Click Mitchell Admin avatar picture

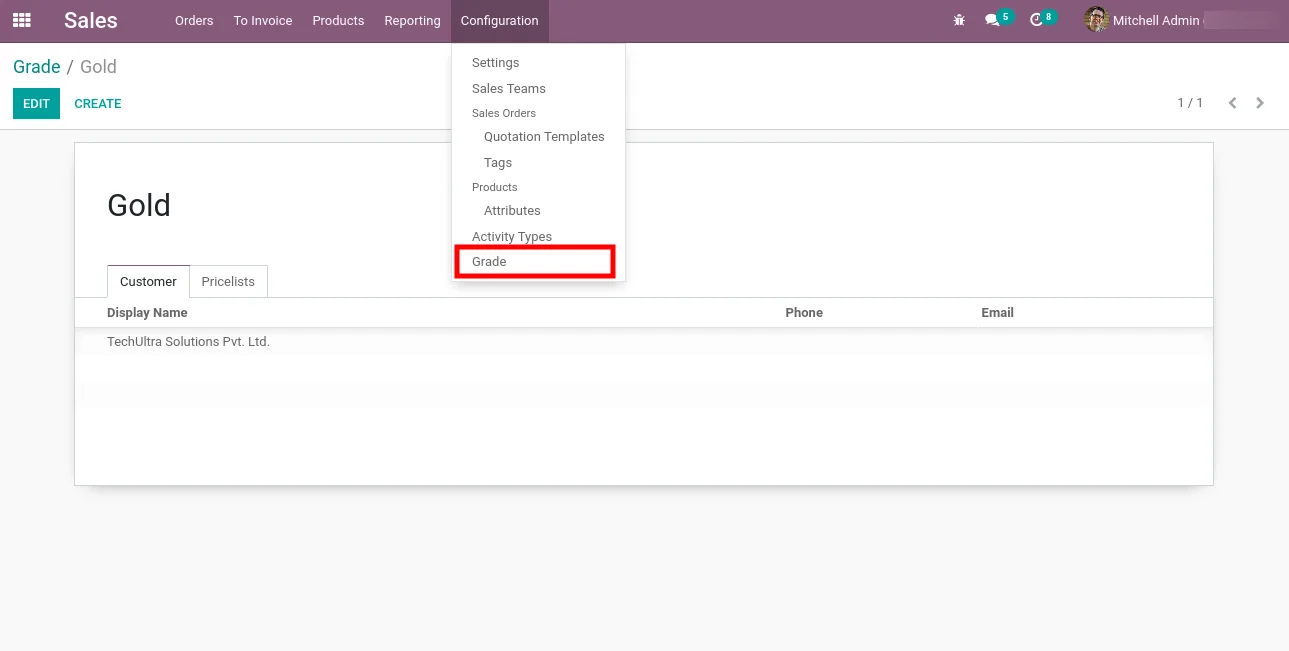click(1096, 20)
